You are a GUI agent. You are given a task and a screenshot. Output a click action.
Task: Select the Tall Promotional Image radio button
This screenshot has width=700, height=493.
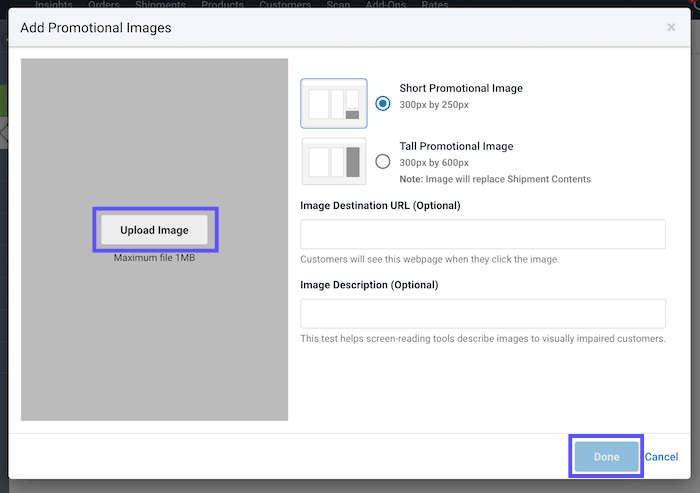tap(383, 161)
